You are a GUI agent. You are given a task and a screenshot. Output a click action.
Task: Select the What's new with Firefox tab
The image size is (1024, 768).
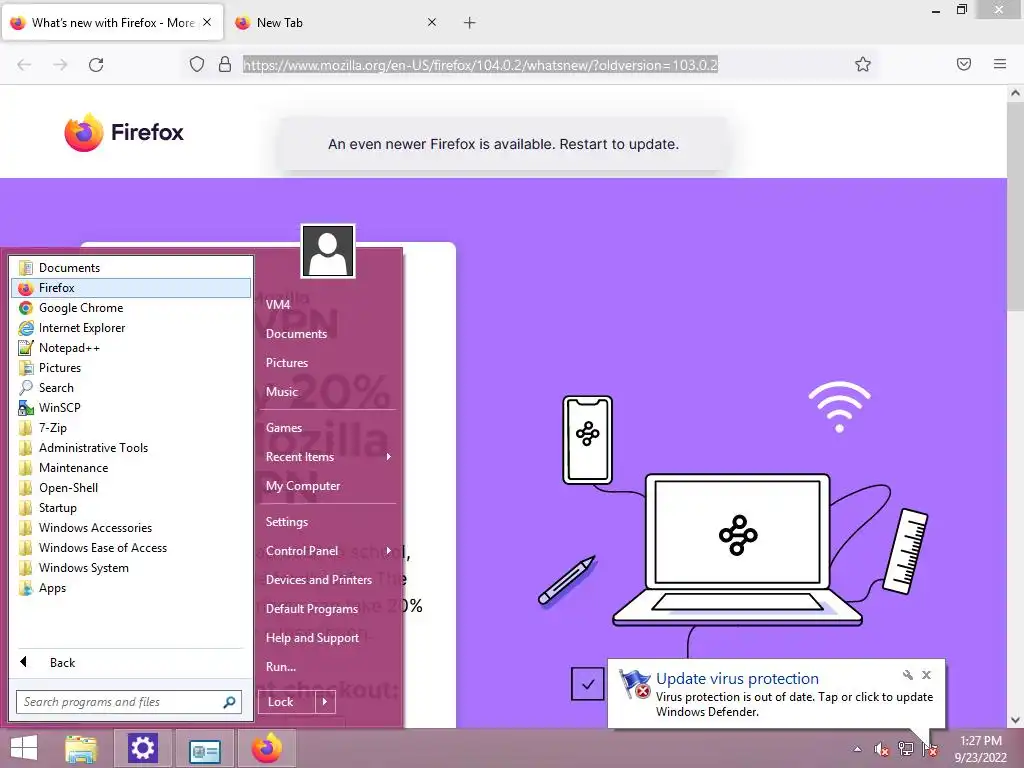pyautogui.click(x=112, y=23)
